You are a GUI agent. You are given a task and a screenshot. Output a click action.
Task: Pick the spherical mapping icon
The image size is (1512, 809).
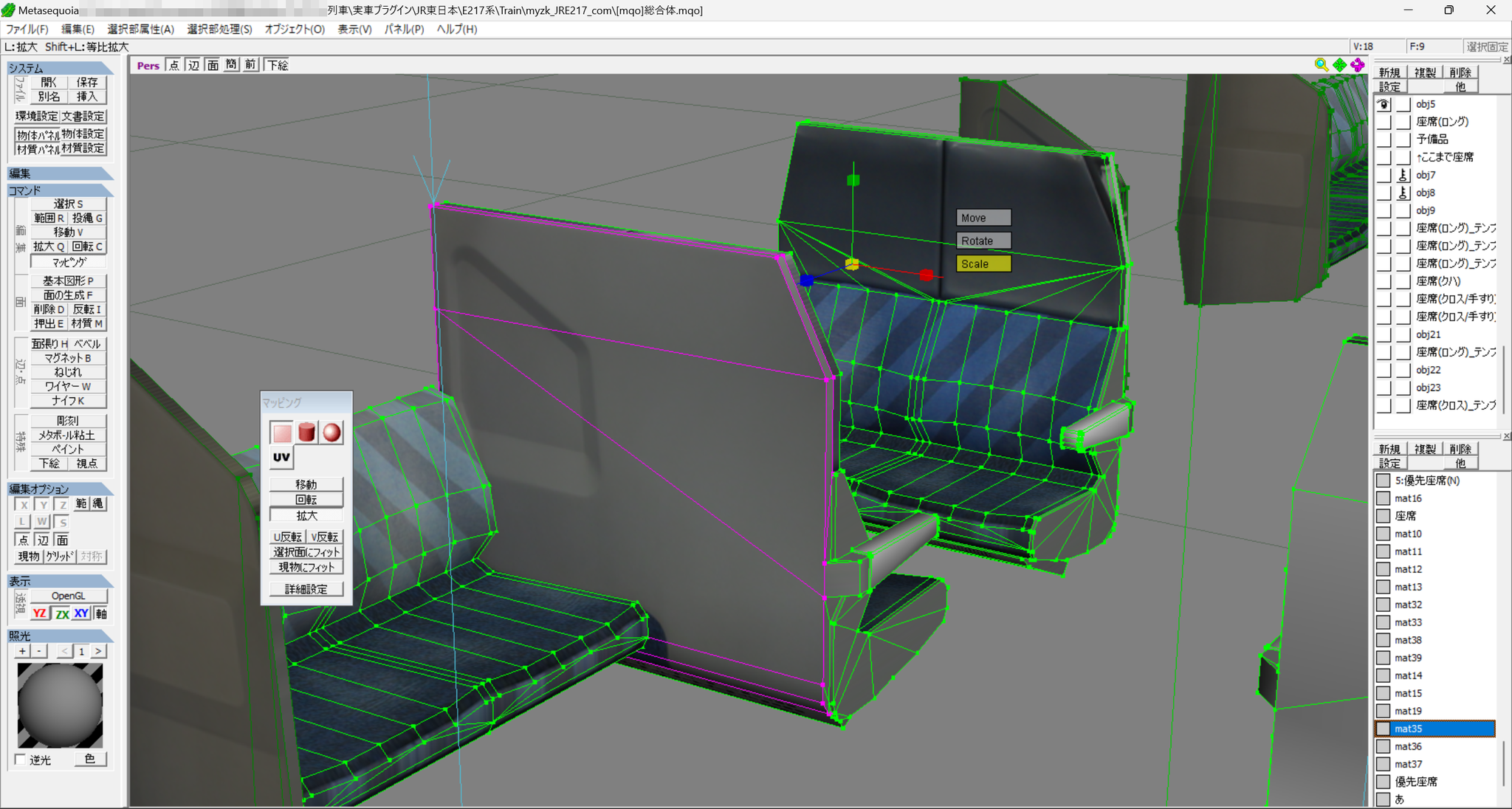click(331, 433)
